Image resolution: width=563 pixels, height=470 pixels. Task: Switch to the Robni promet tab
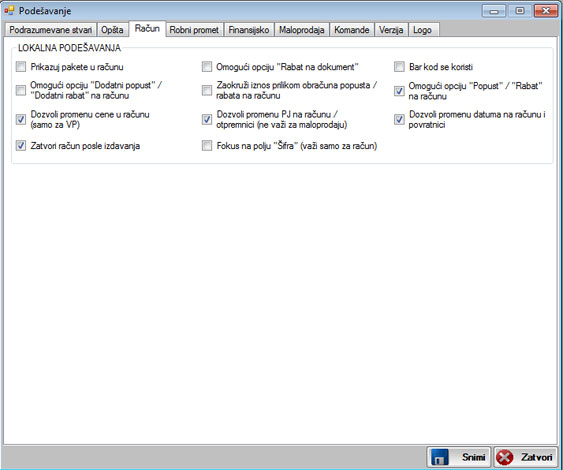tap(194, 30)
